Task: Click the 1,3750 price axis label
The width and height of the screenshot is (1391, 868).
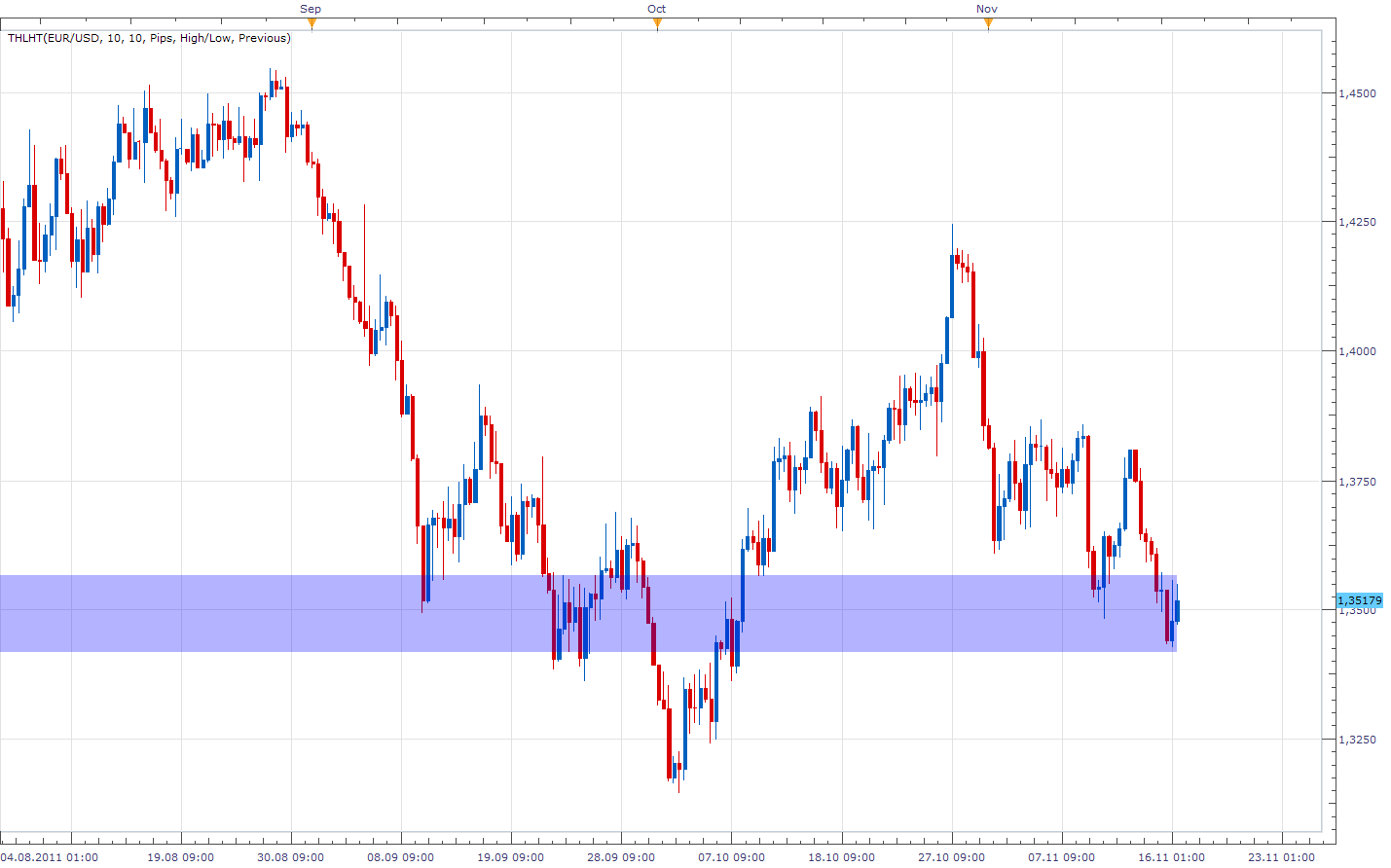Action: pyautogui.click(x=1358, y=482)
